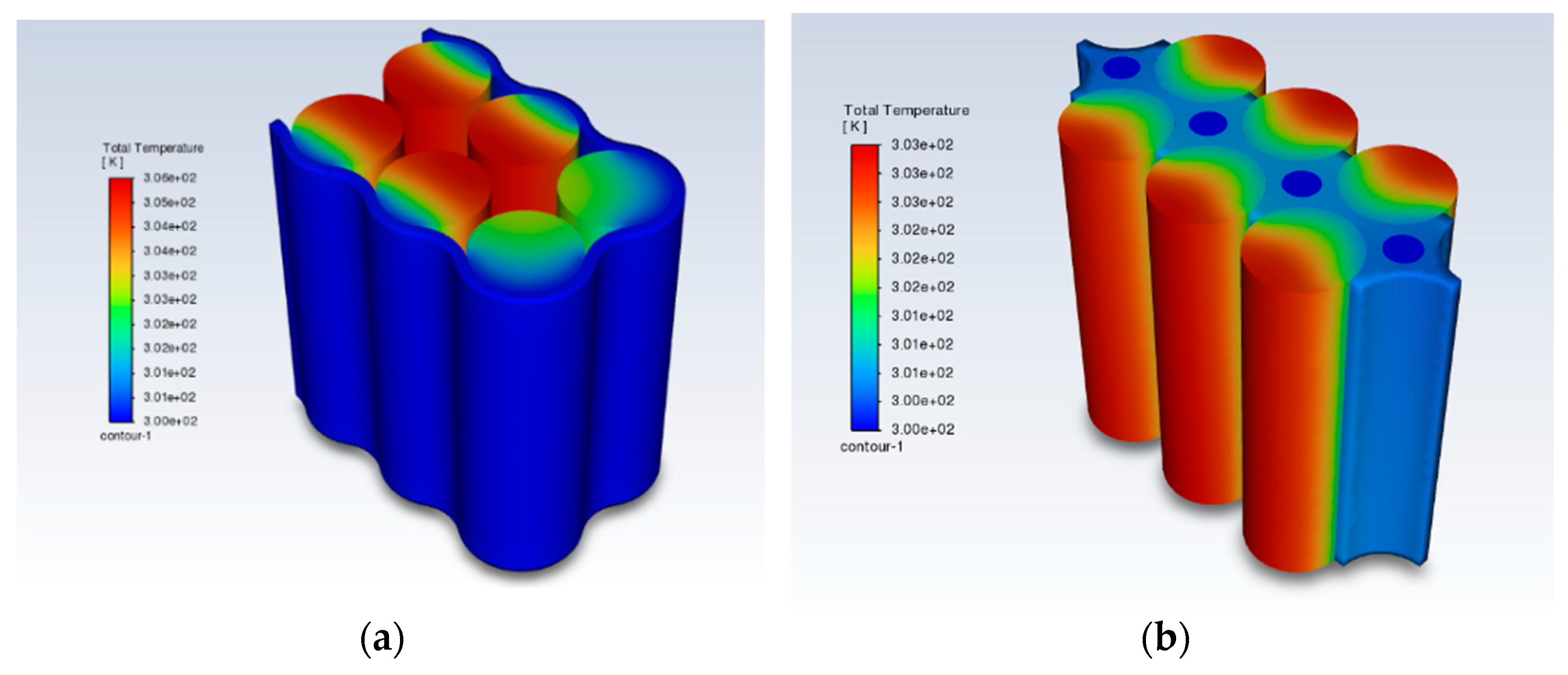Click the left plot's temperature color bar
The width and height of the screenshot is (1568, 675).
pos(121,299)
